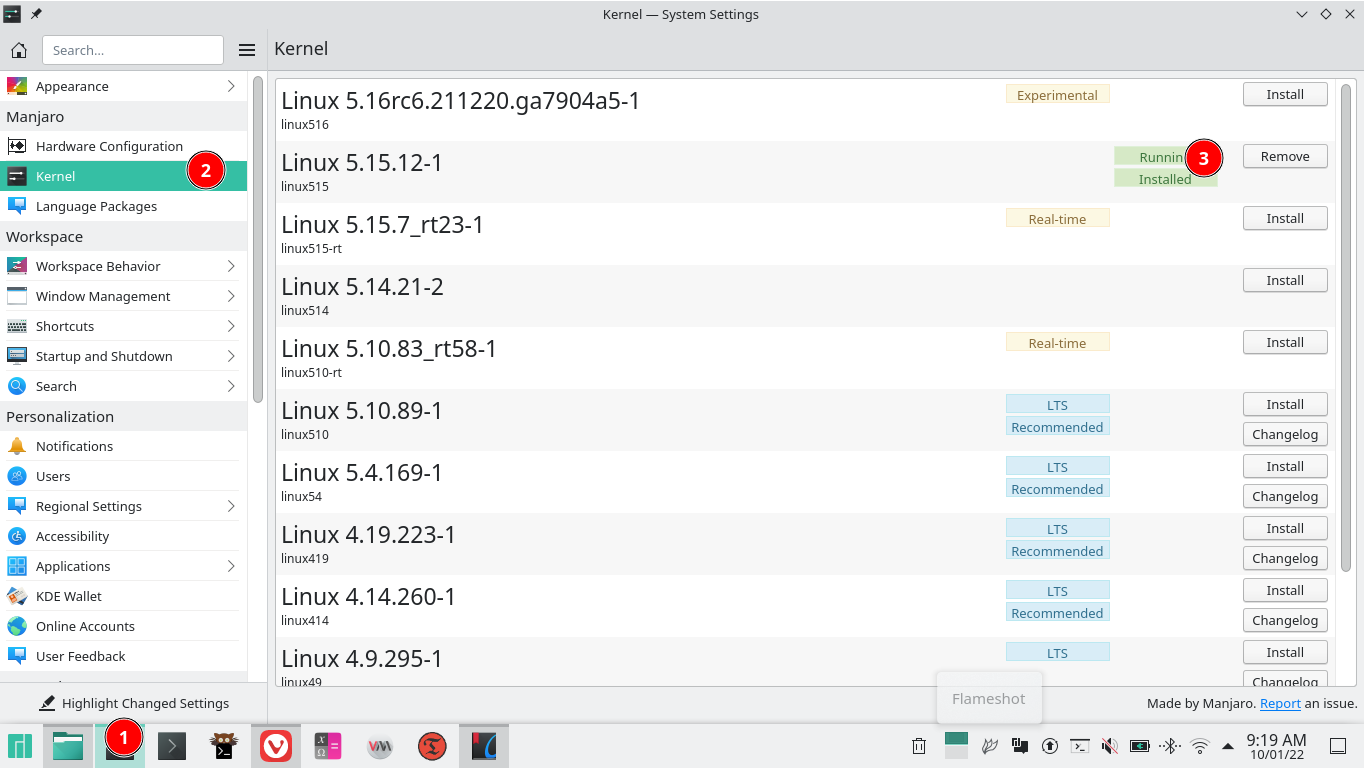The image size is (1364, 768).
Task: Open the VM app in the taskbar
Action: pyautogui.click(x=380, y=746)
